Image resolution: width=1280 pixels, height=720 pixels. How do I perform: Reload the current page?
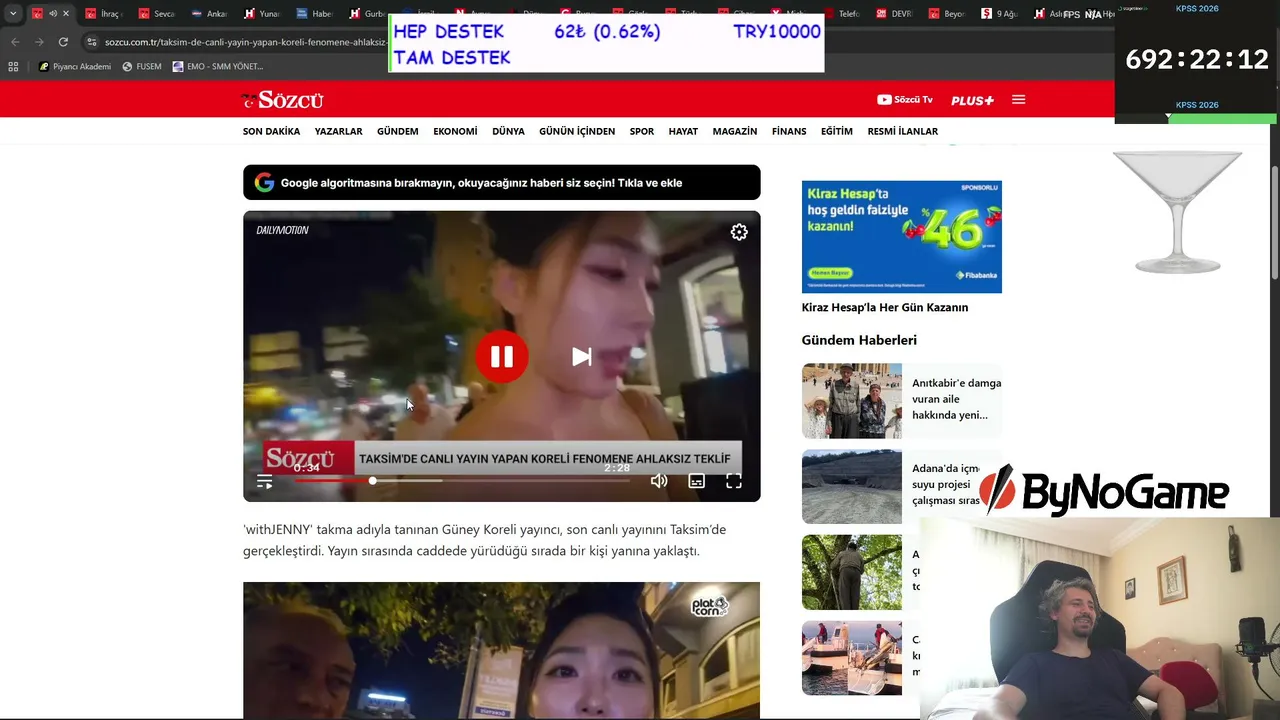[x=63, y=42]
